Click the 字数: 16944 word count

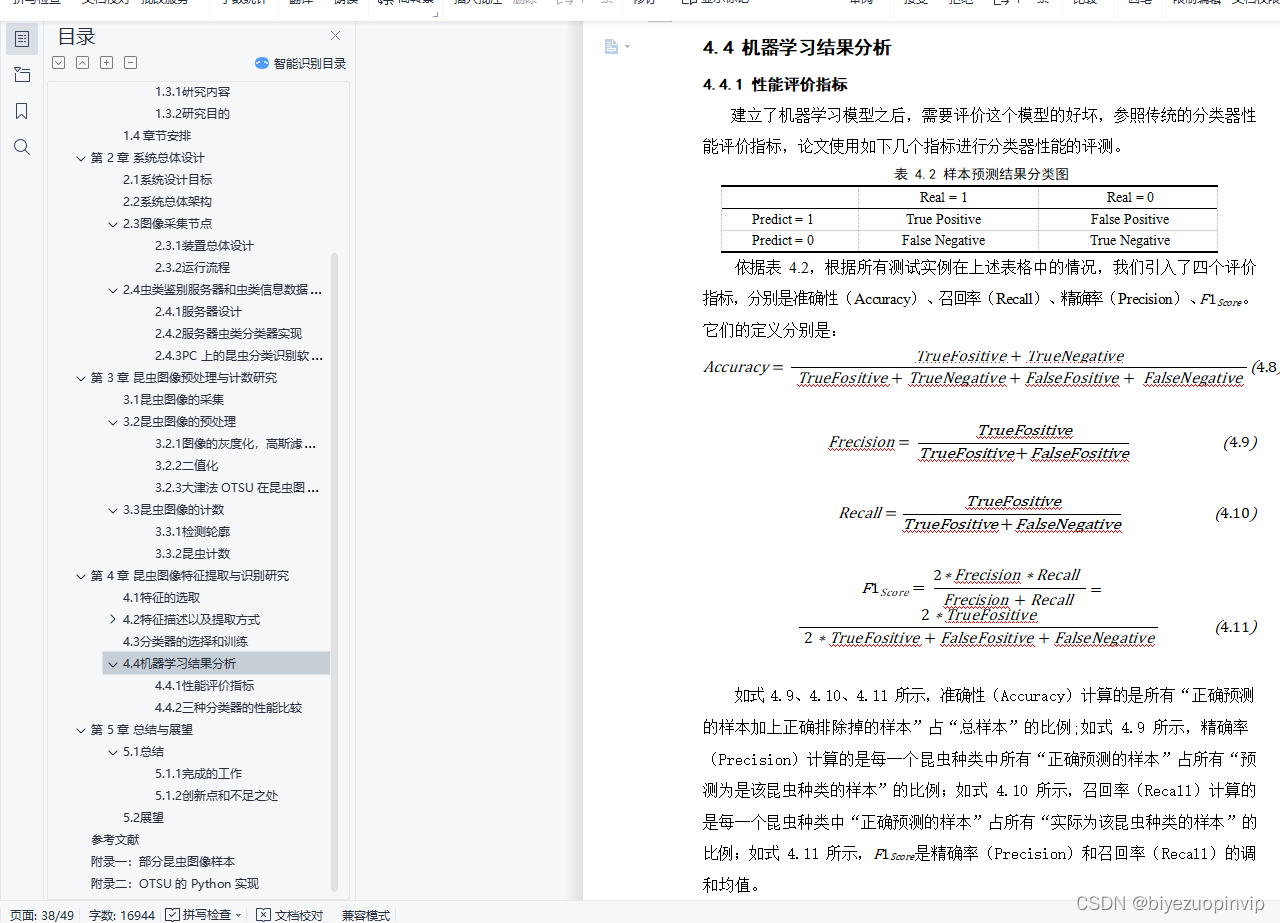click(122, 915)
